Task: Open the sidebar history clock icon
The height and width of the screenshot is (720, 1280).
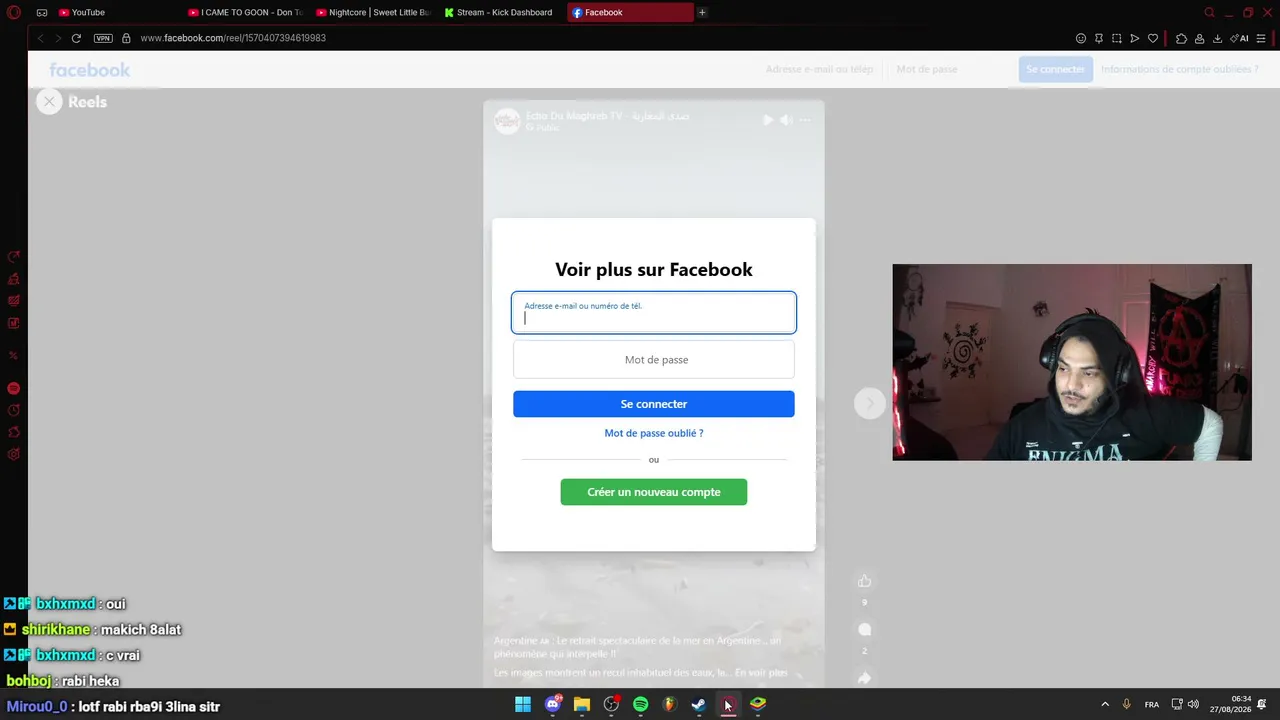Action: pos(14,410)
